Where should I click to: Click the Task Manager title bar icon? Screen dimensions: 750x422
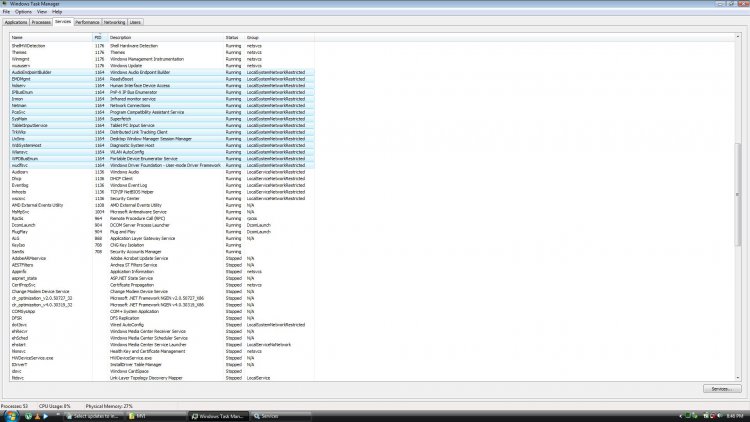pyautogui.click(x=4, y=3)
